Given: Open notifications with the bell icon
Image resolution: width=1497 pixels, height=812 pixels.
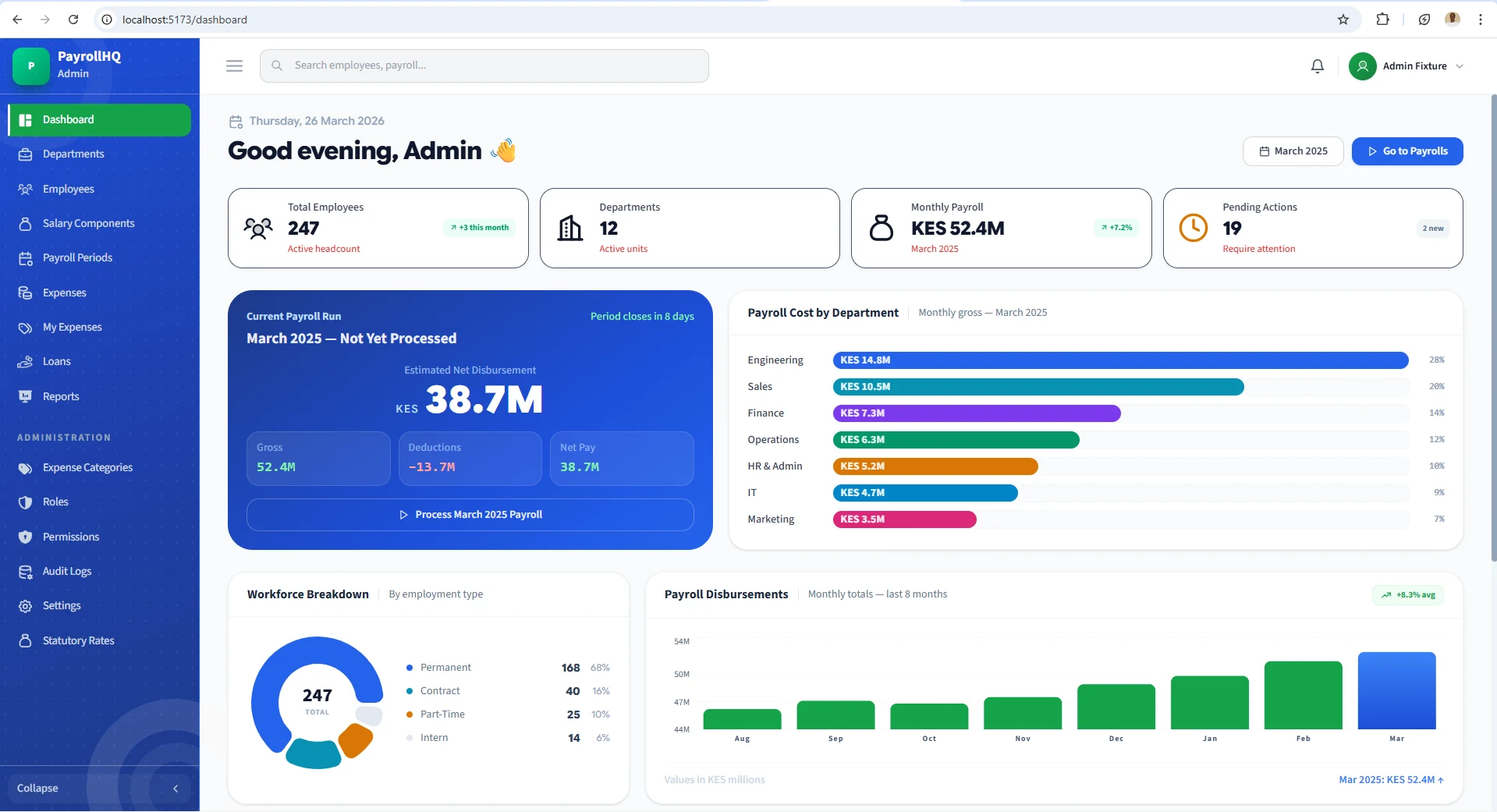Looking at the screenshot, I should [1318, 66].
